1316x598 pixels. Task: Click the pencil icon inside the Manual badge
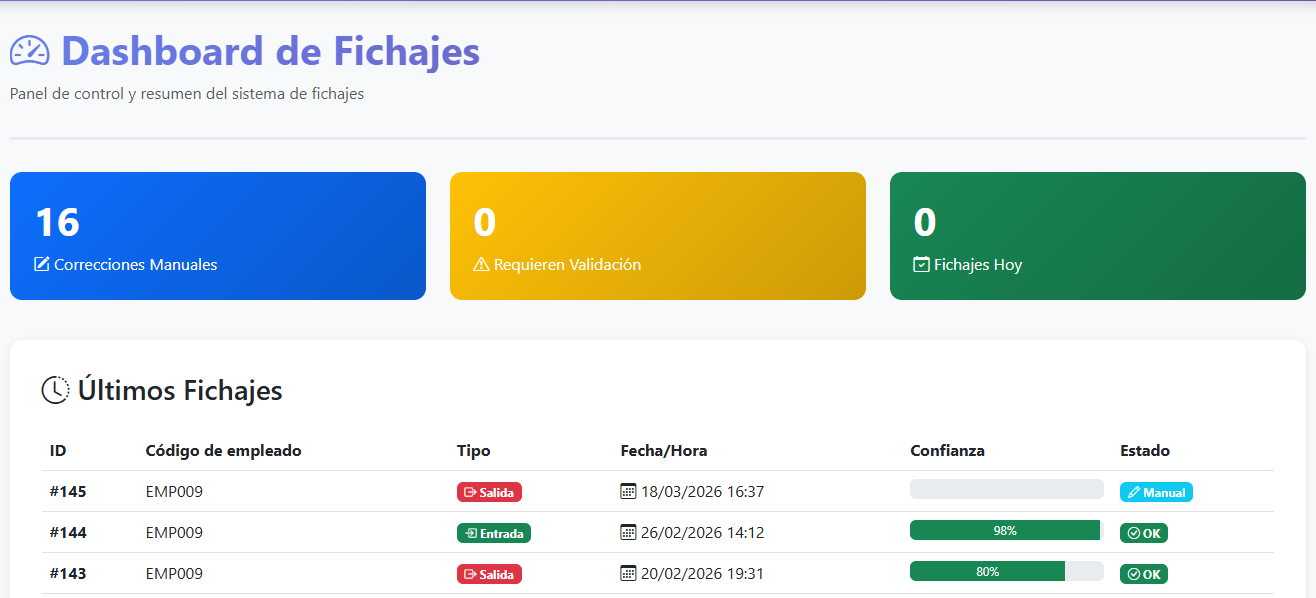pyautogui.click(x=1136, y=491)
